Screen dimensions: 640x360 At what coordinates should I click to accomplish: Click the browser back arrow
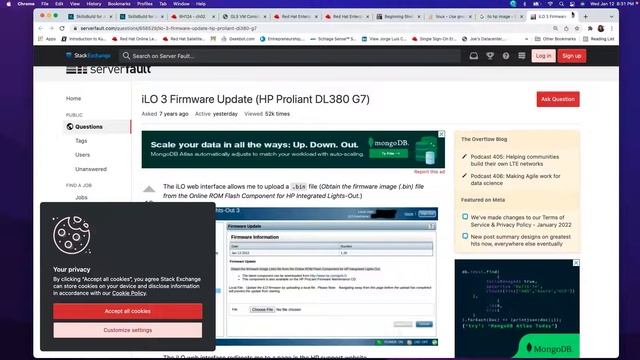40,29
